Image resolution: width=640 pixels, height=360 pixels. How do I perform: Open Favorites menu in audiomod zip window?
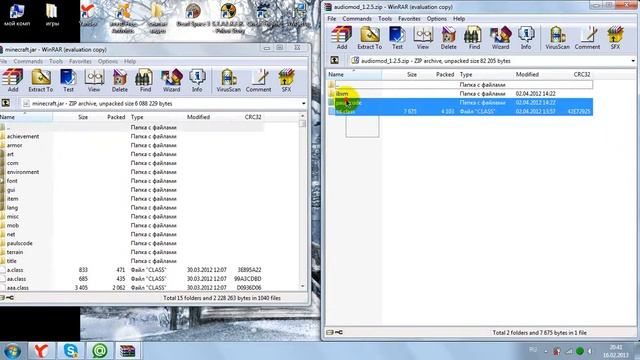[x=409, y=19]
